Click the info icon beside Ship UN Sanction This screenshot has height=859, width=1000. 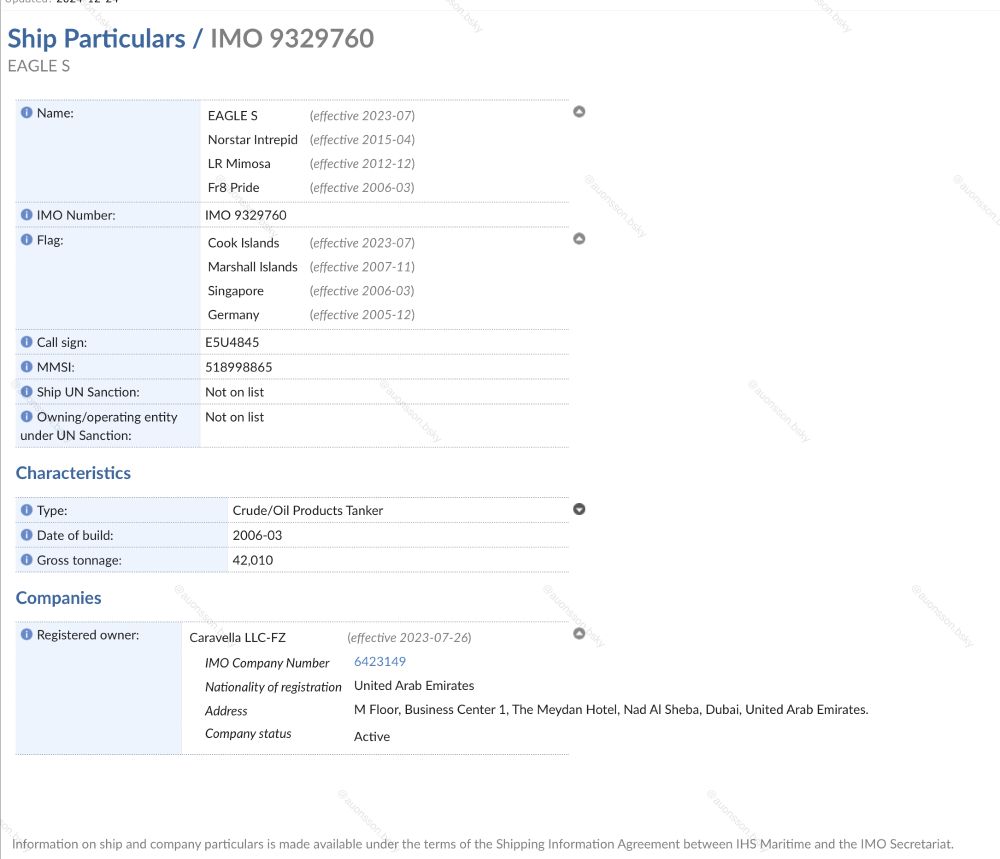point(26,392)
